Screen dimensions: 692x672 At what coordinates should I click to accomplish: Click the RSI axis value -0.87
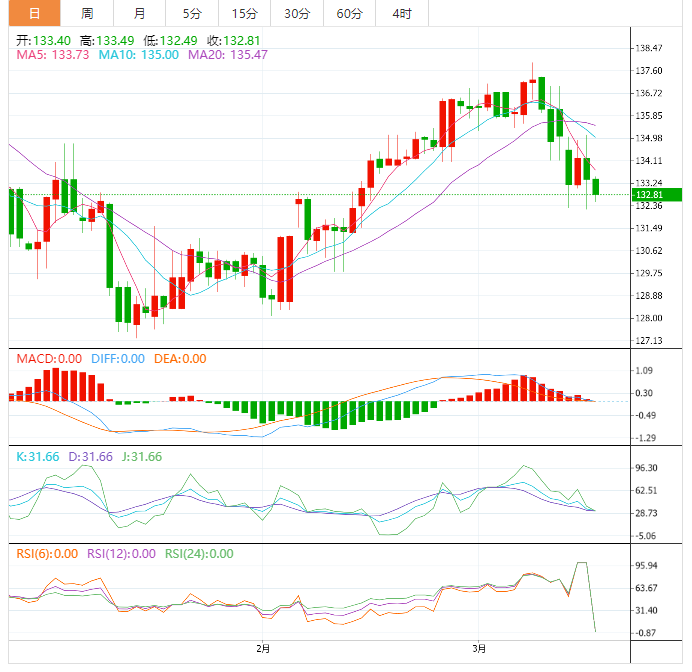(645, 633)
